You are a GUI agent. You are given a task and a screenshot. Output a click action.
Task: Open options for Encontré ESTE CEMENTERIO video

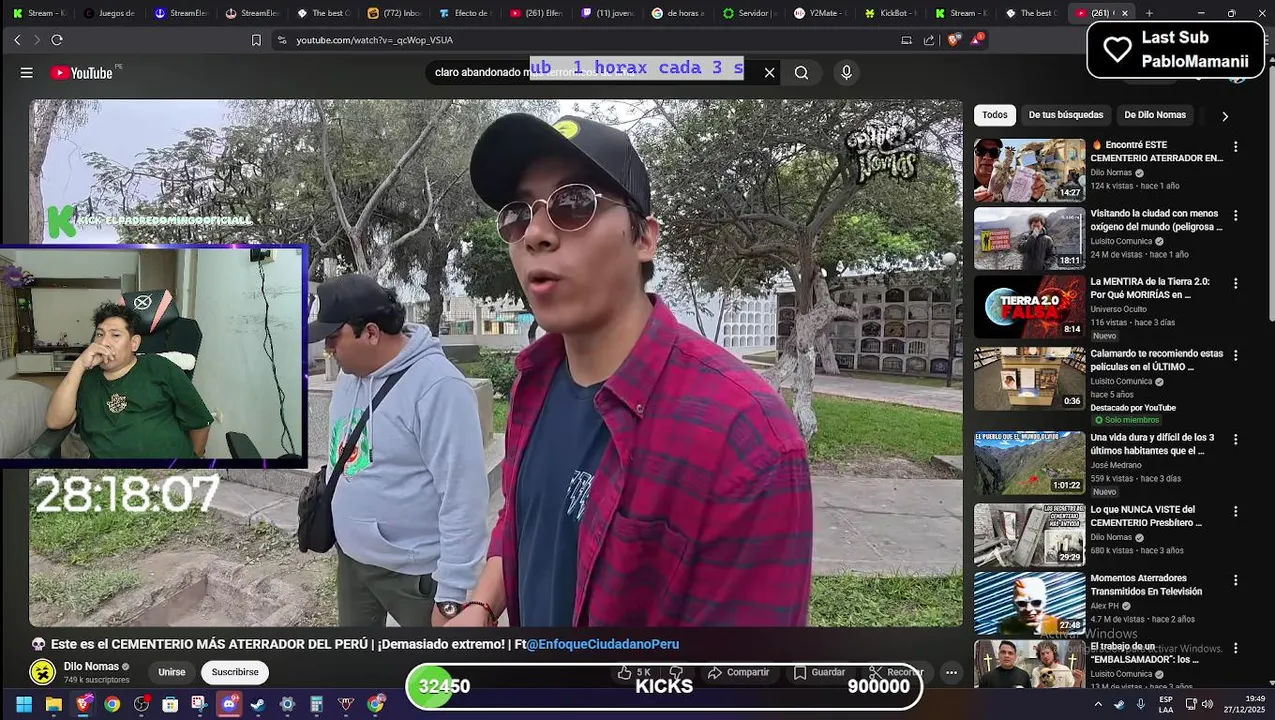tap(1235, 147)
